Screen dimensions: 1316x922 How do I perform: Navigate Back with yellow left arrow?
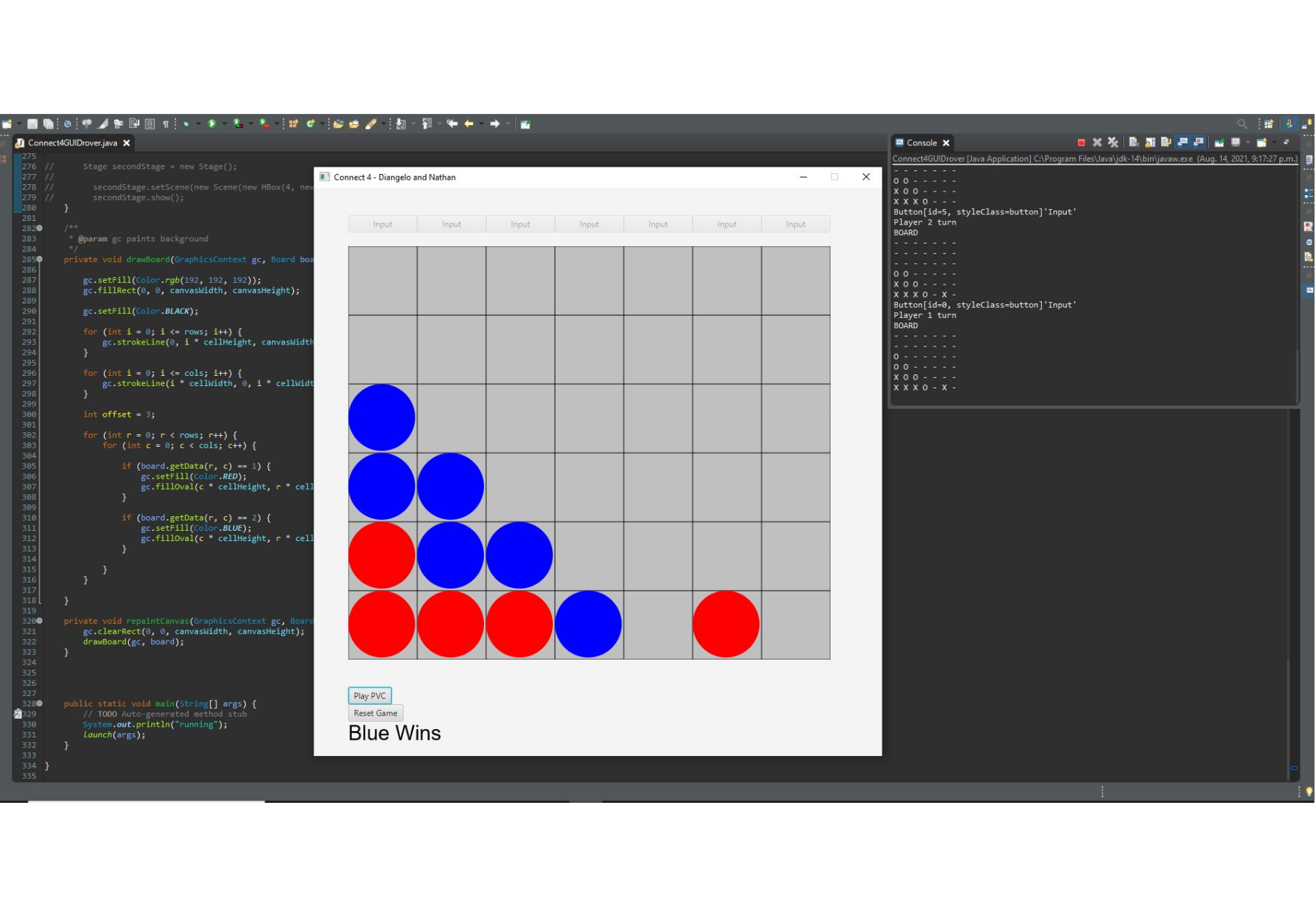469,124
